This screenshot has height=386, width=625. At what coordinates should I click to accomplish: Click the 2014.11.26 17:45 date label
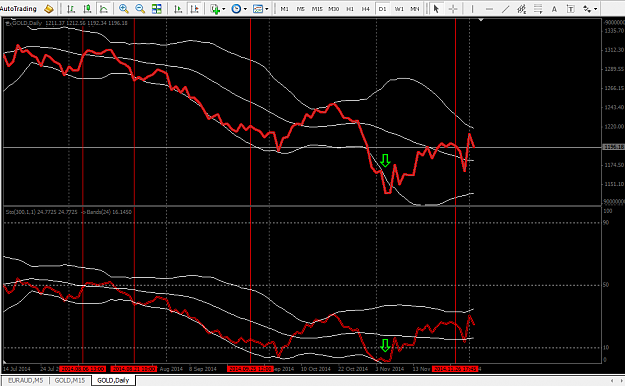[x=455, y=369]
